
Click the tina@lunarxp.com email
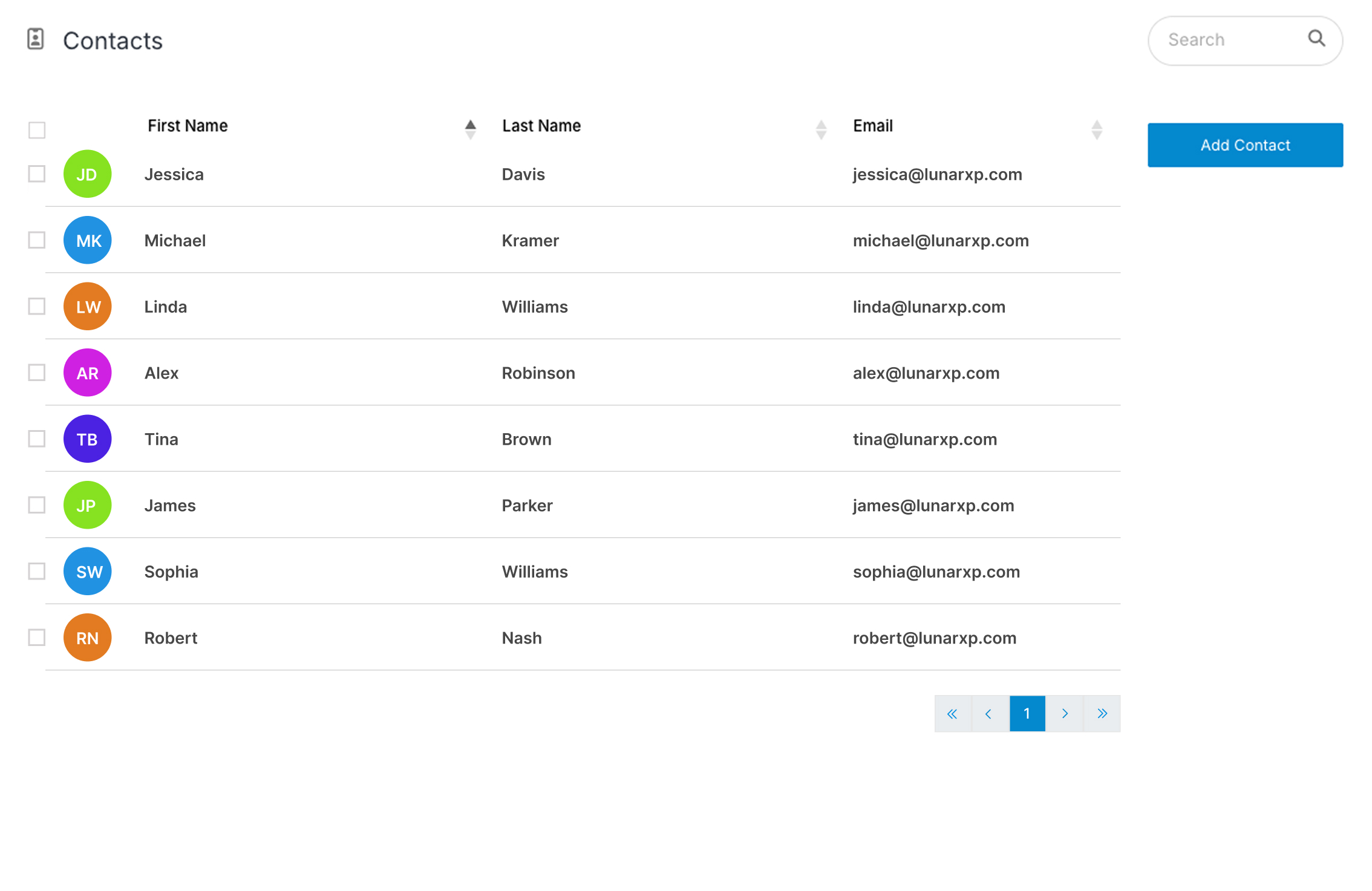tap(925, 440)
